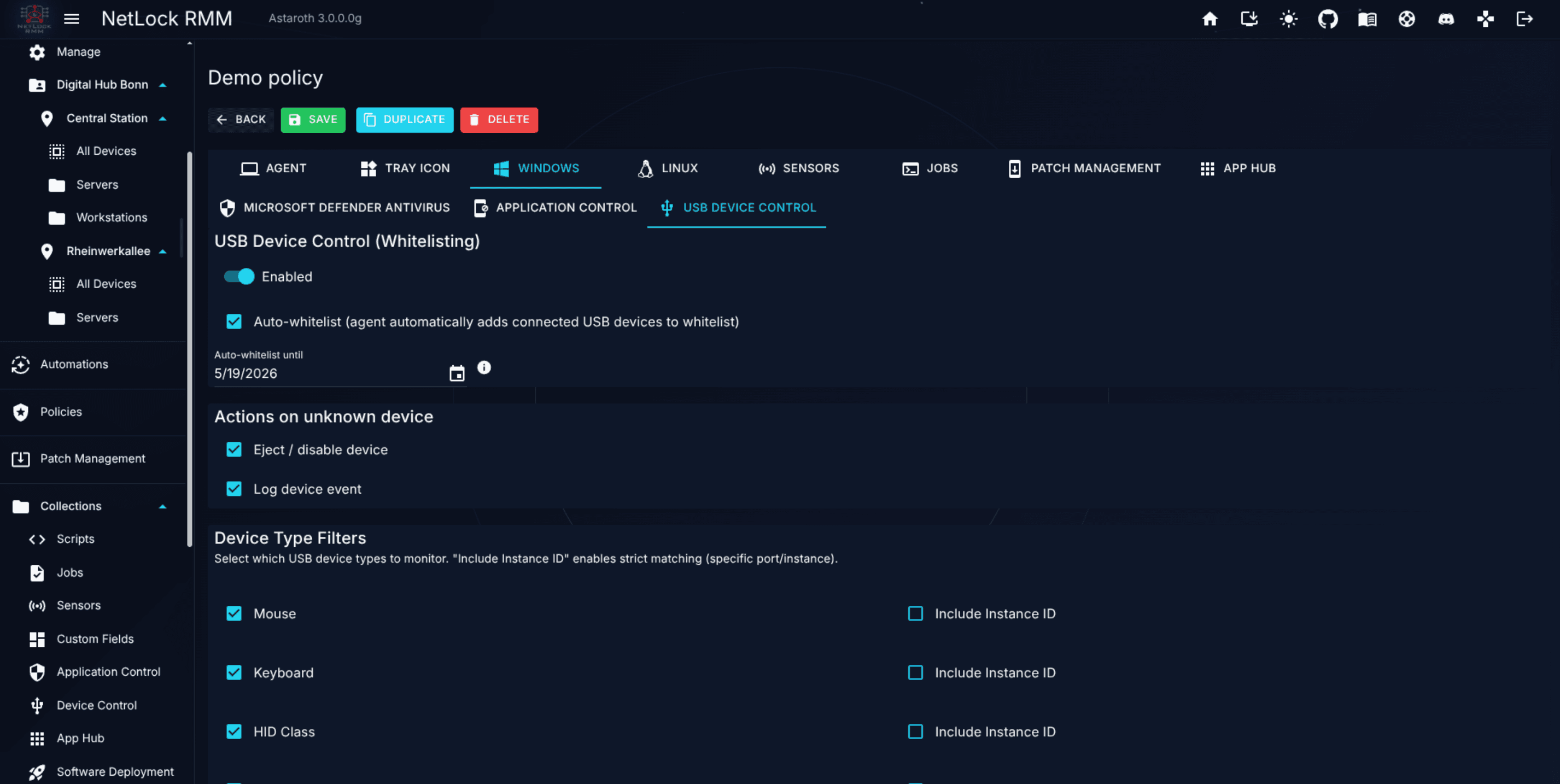Screen dimensions: 1560x784
Task: Click the Sensors signal icon in sidebar
Action: [37, 605]
